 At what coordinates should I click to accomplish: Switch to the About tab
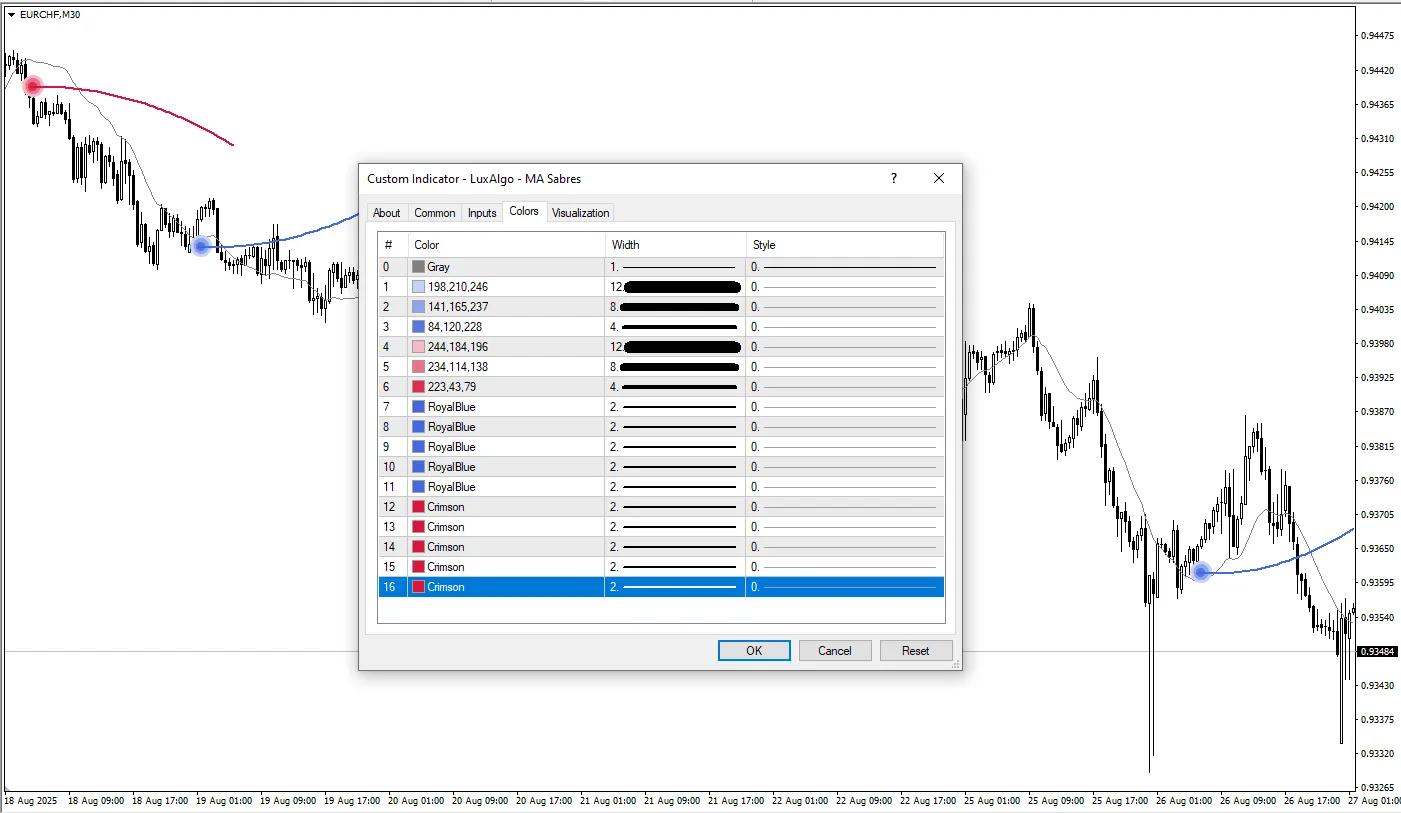(x=386, y=213)
